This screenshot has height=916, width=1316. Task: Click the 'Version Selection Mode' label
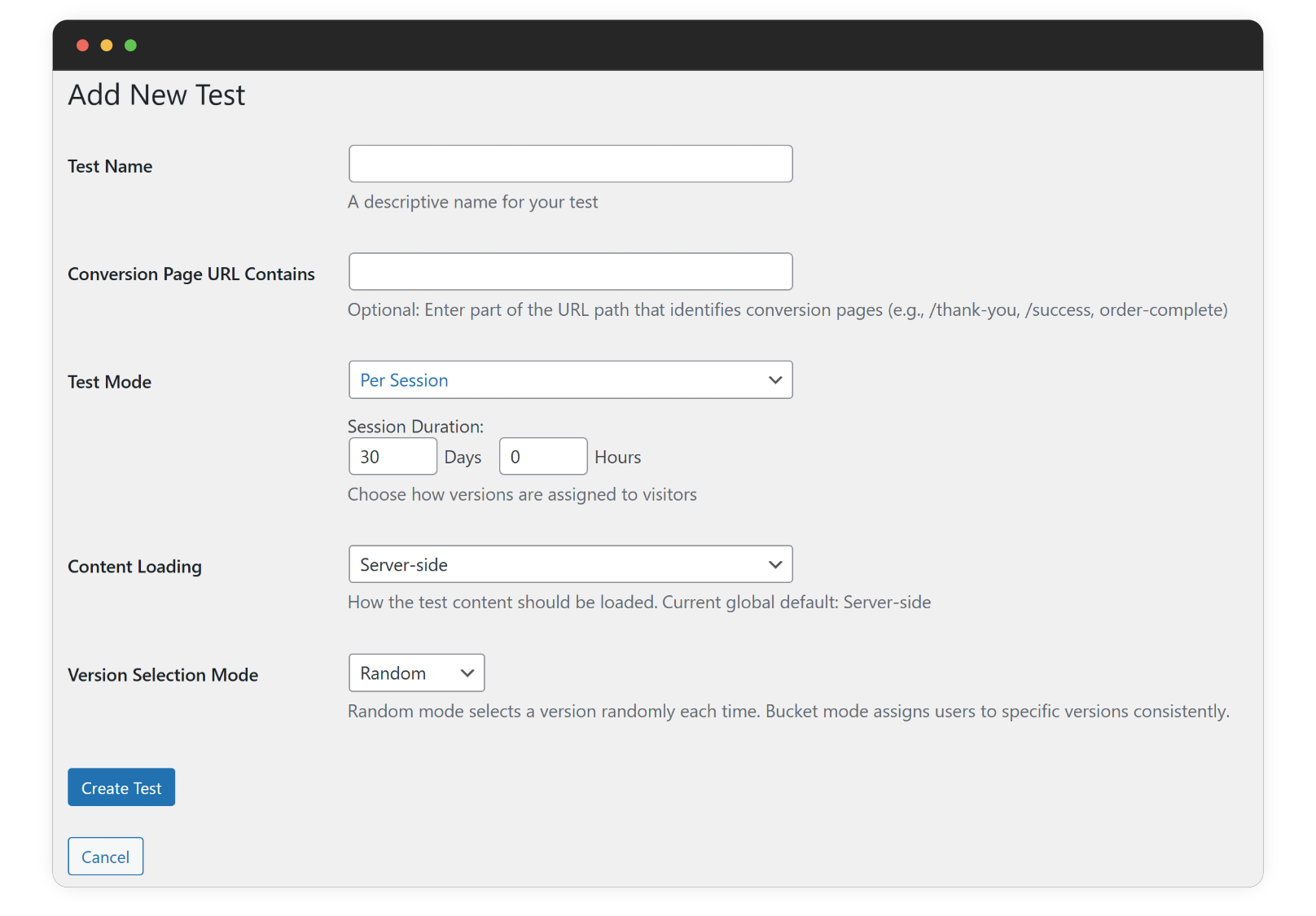[x=163, y=675]
